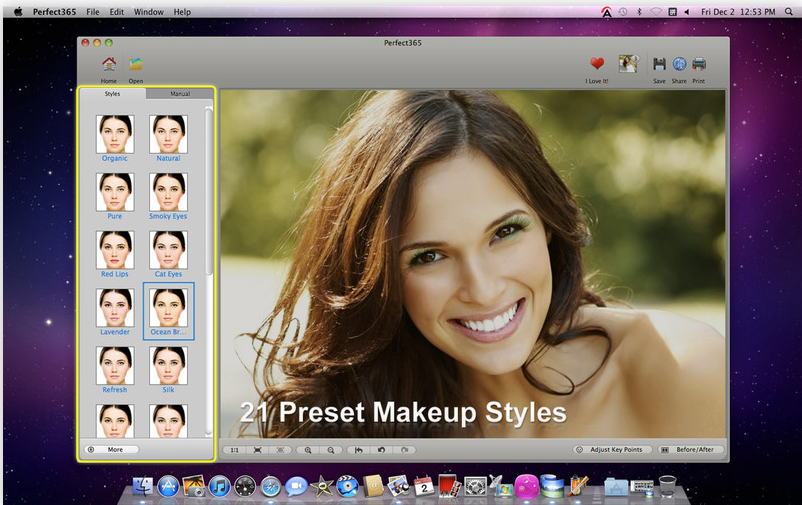The width and height of the screenshot is (802, 505).
Task: Click the fit-to-face zoom icon
Action: pos(280,450)
